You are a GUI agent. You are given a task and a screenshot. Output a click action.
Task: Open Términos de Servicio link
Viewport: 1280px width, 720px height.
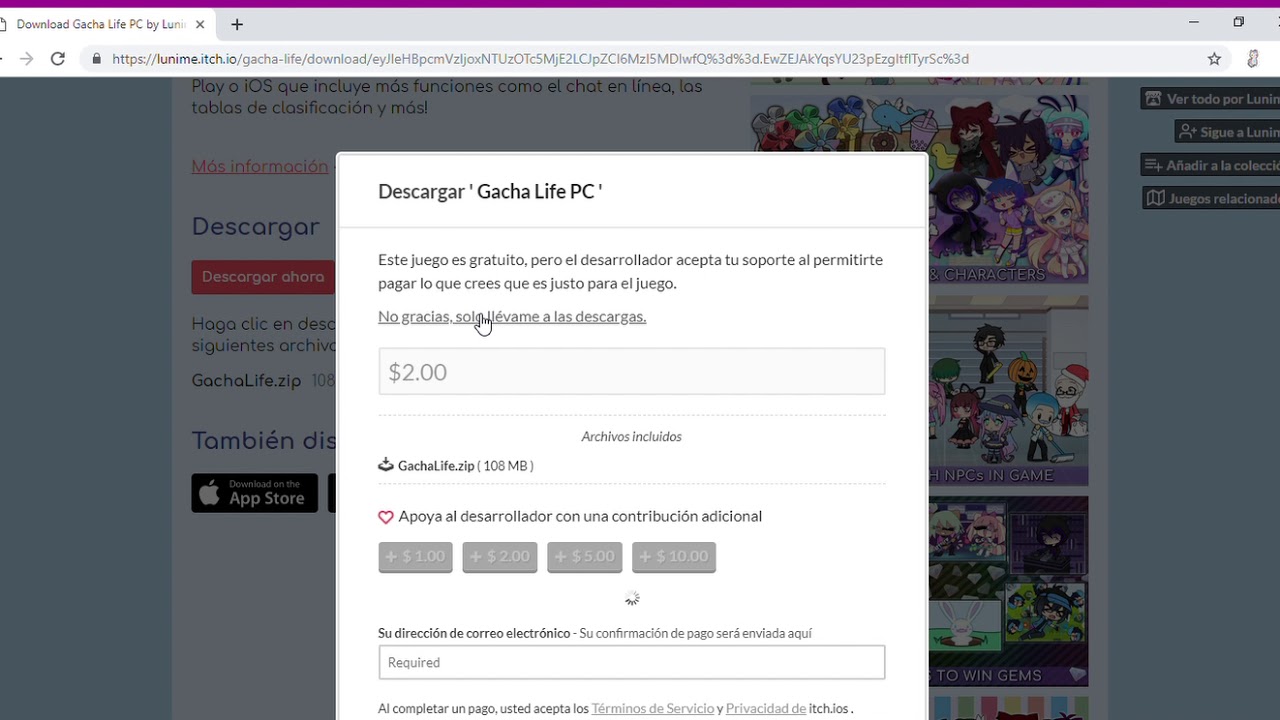(653, 708)
